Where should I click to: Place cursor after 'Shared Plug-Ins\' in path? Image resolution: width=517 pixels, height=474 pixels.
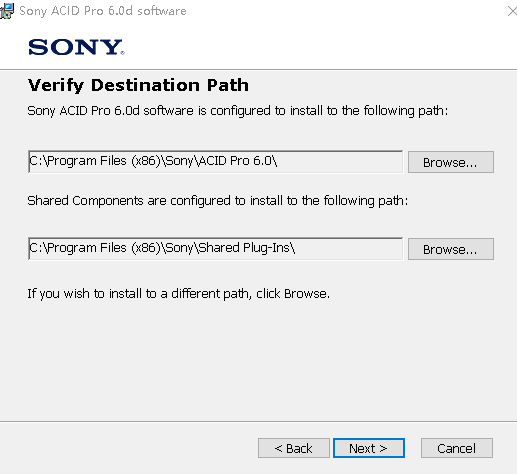pos(296,248)
